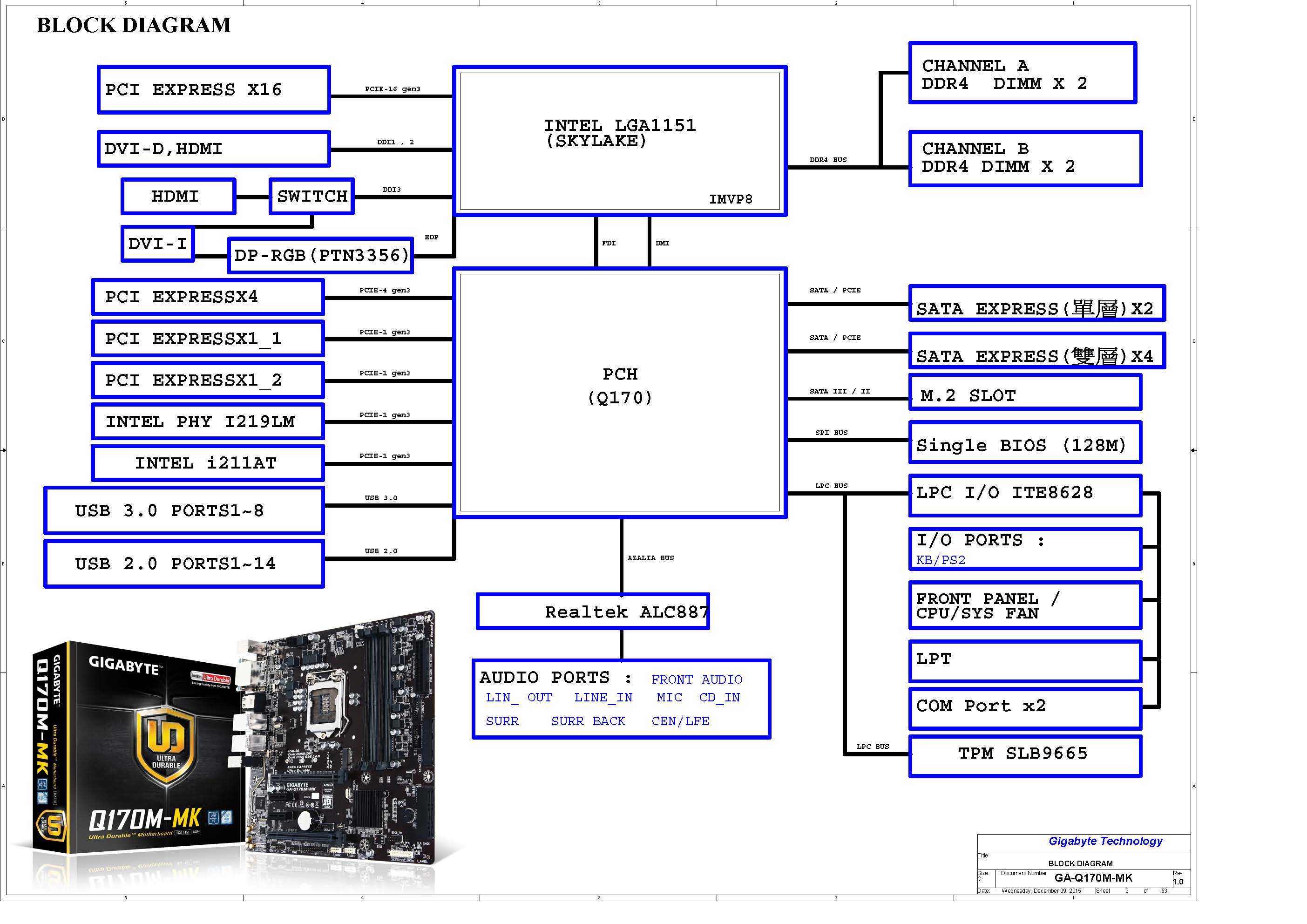Select the FRONT PANEL / CPU/SYS FAN block
Image resolution: width=1307 pixels, height=924 pixels.
point(1025,605)
